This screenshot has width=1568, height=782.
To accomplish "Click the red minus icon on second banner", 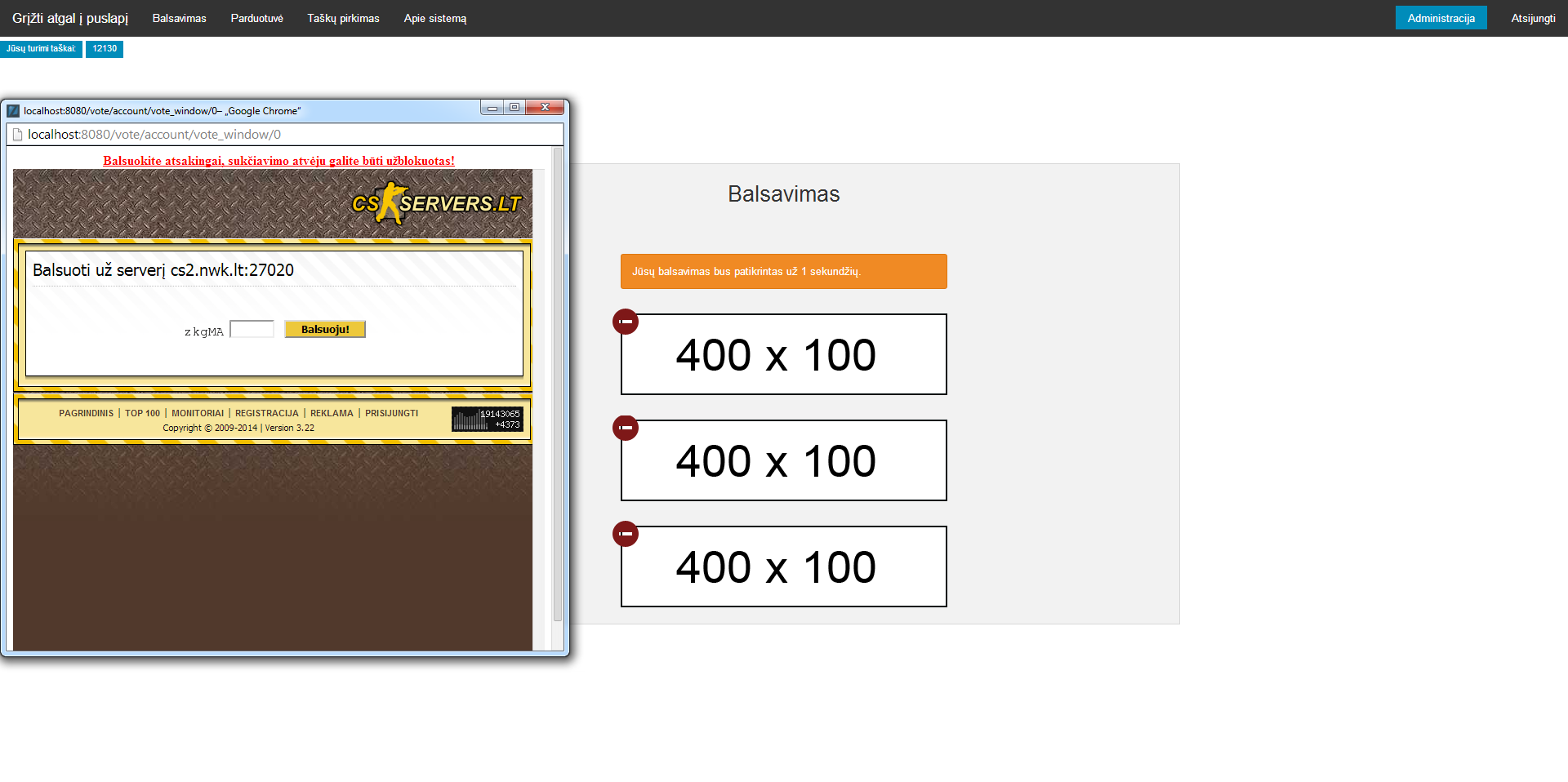I will point(626,428).
